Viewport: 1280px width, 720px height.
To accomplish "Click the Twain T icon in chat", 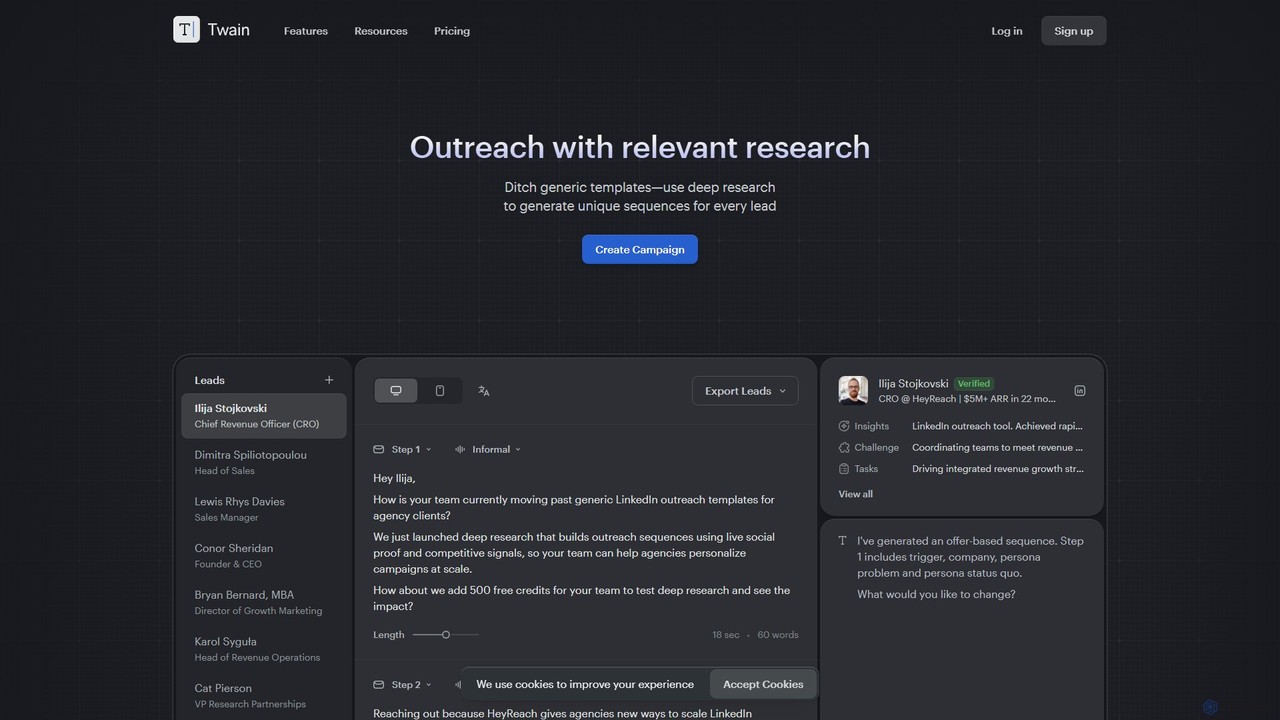I will click(x=842, y=541).
